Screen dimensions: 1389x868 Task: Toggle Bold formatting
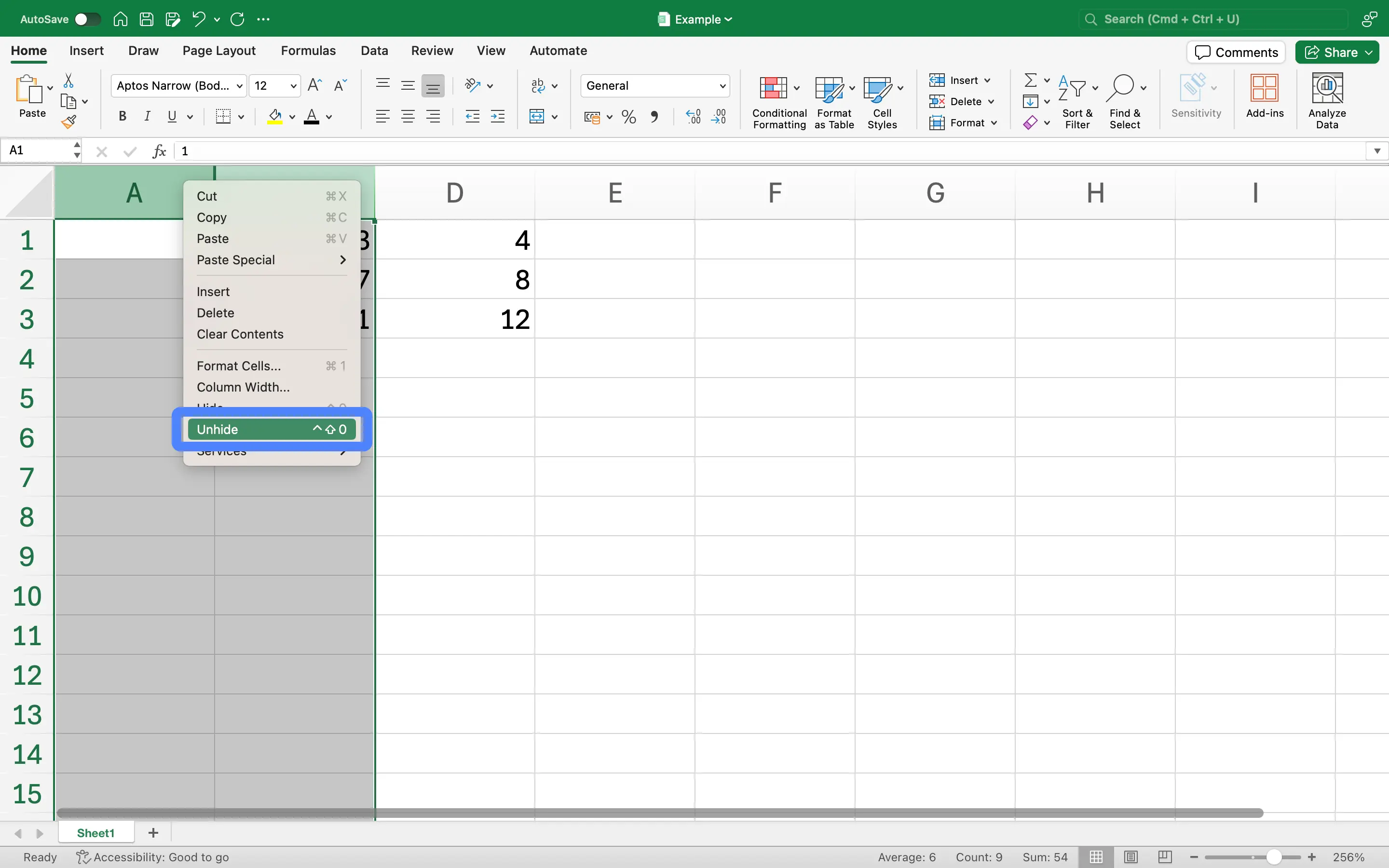(122, 117)
